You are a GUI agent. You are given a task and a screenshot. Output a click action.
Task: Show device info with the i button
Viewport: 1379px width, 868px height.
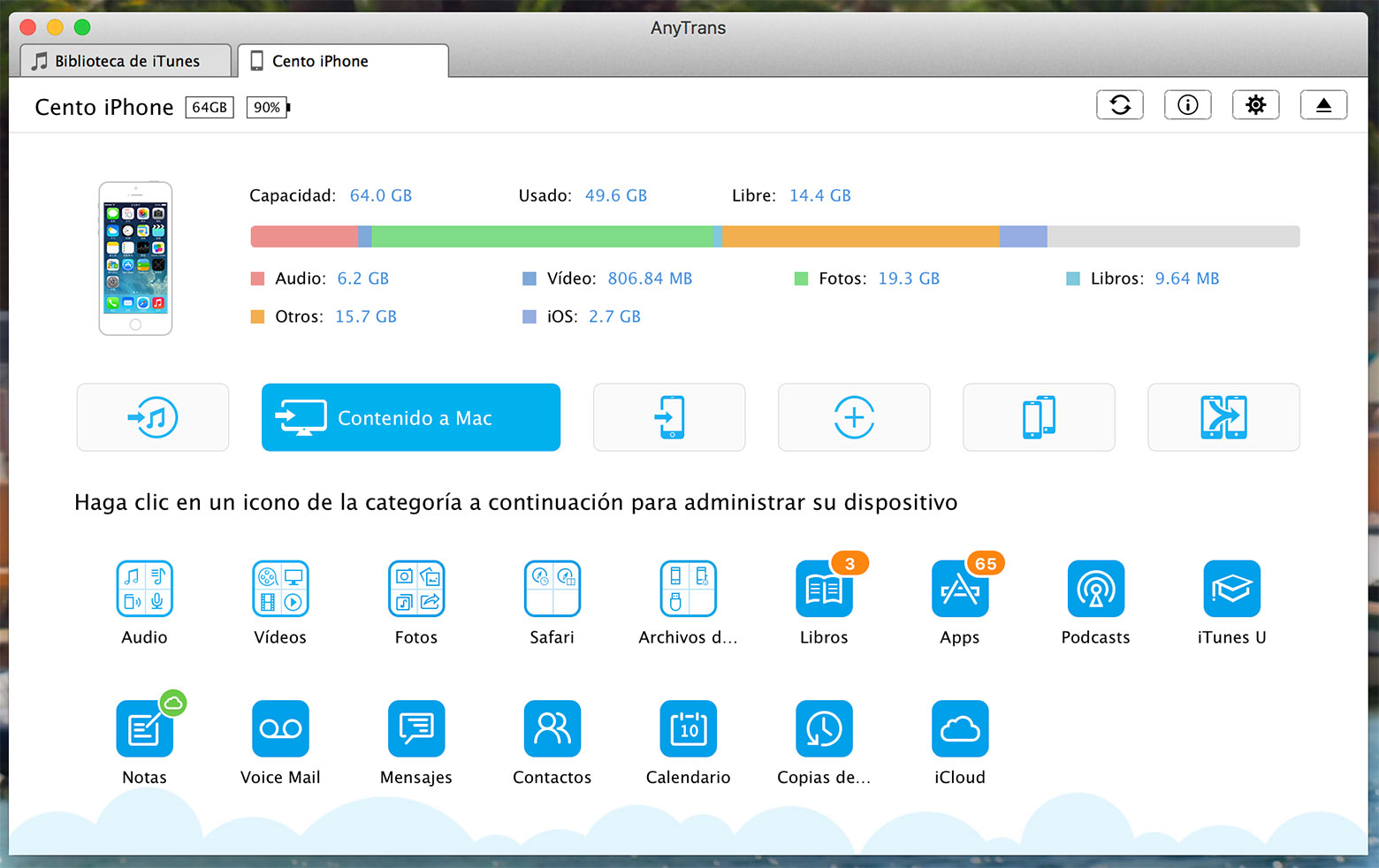tap(1188, 105)
